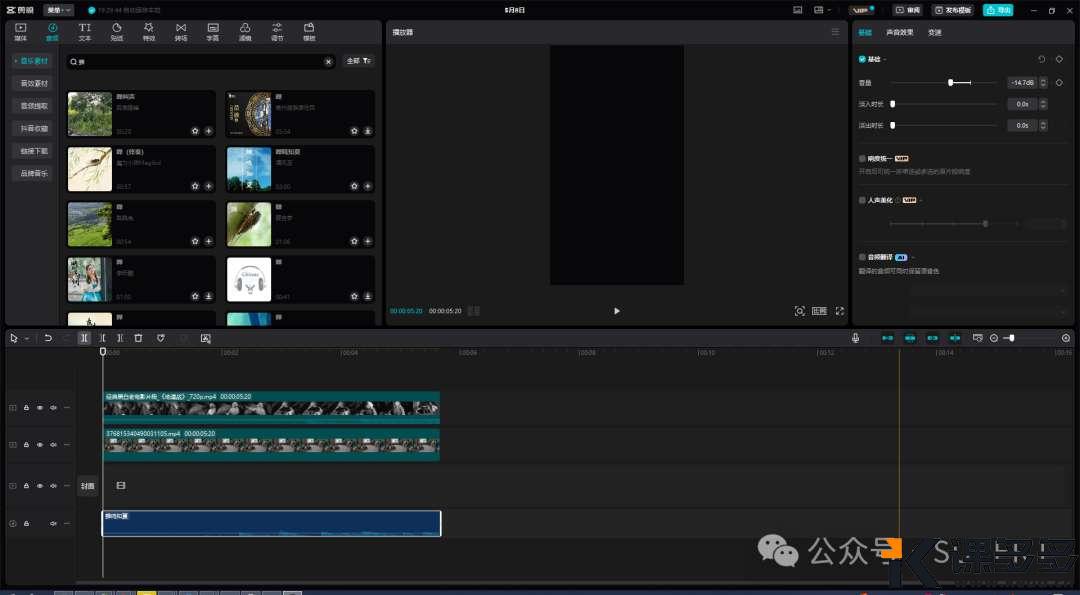Expand the selection tool dropdown arrow

[27, 339]
